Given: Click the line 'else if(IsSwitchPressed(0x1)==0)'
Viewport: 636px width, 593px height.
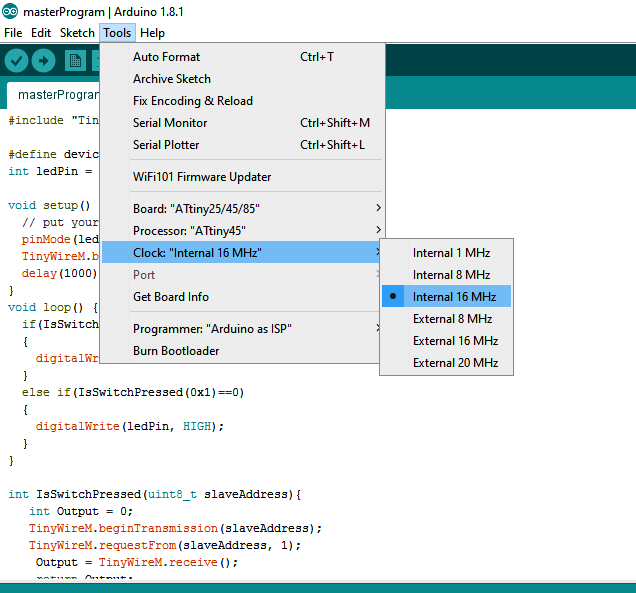Looking at the screenshot, I should tap(133, 392).
